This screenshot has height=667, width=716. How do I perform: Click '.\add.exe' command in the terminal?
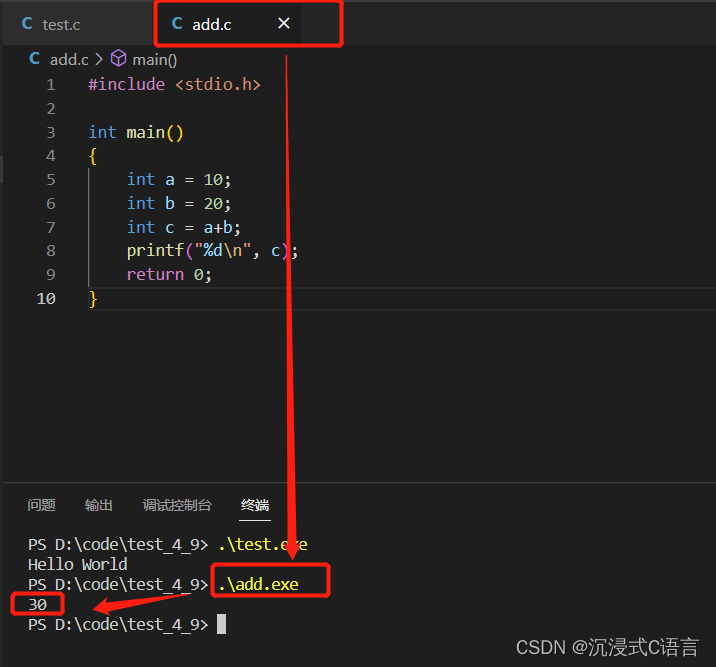[258, 584]
